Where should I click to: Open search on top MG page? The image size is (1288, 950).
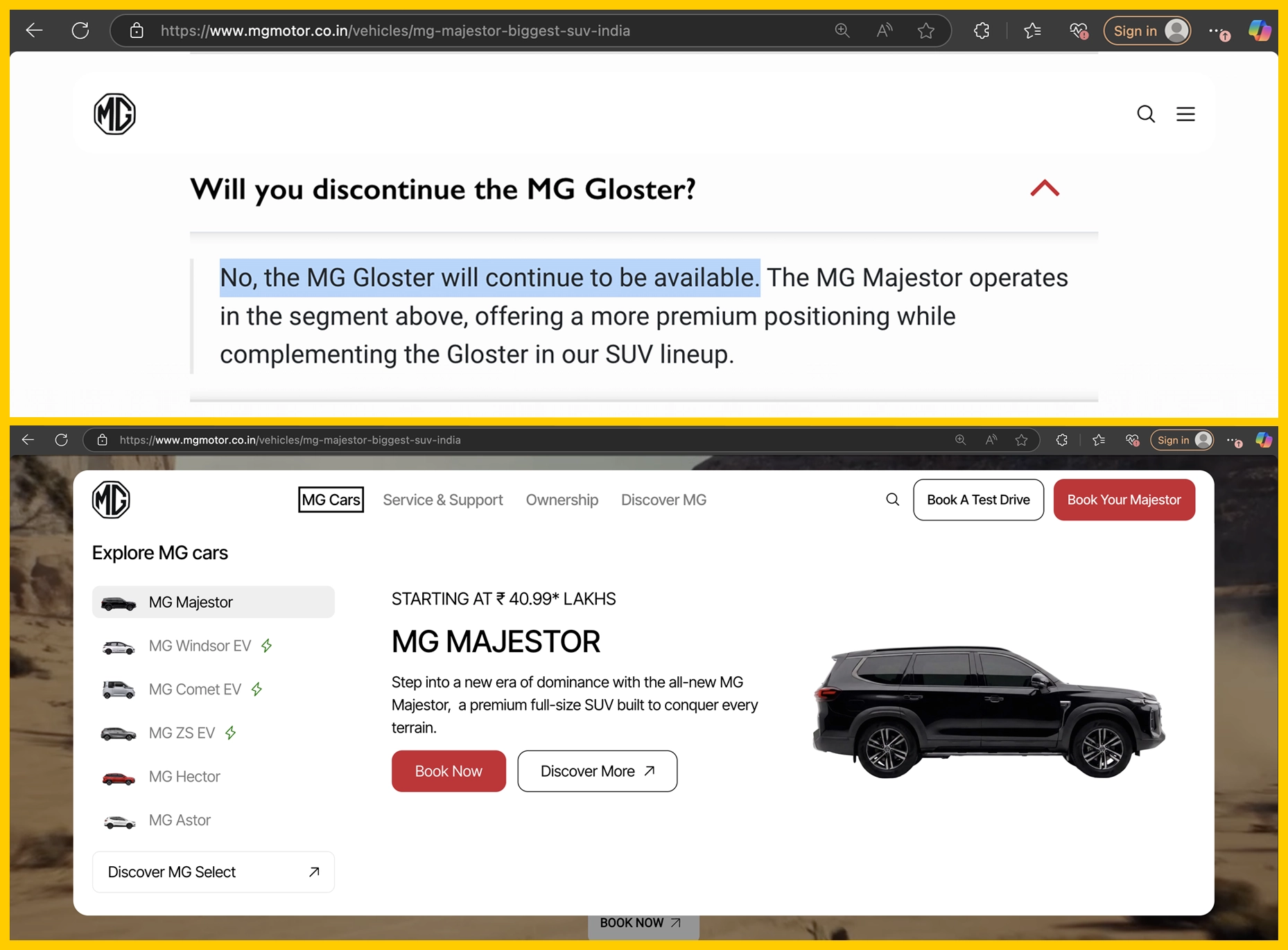click(1146, 114)
